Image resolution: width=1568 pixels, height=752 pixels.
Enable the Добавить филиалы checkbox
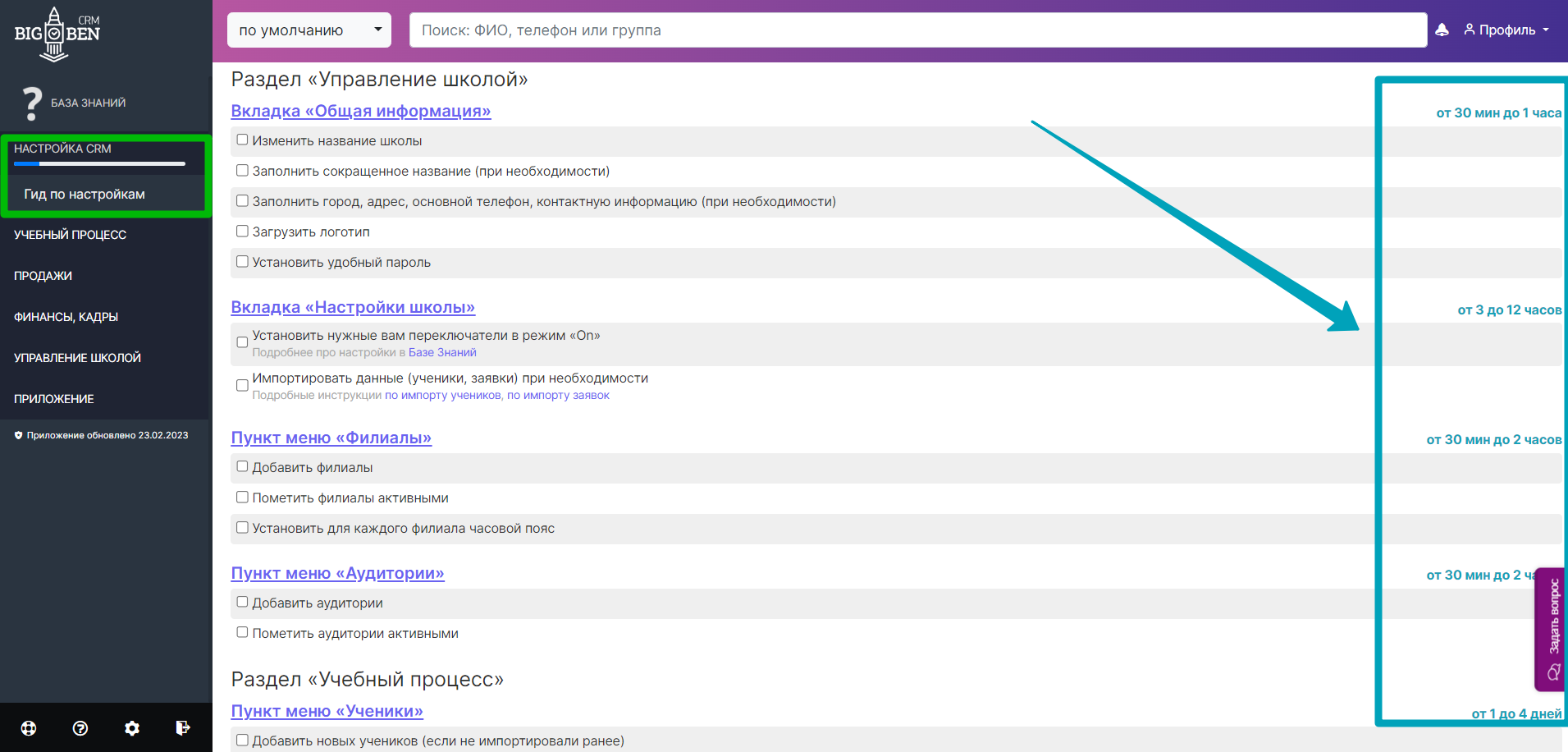coord(242,466)
